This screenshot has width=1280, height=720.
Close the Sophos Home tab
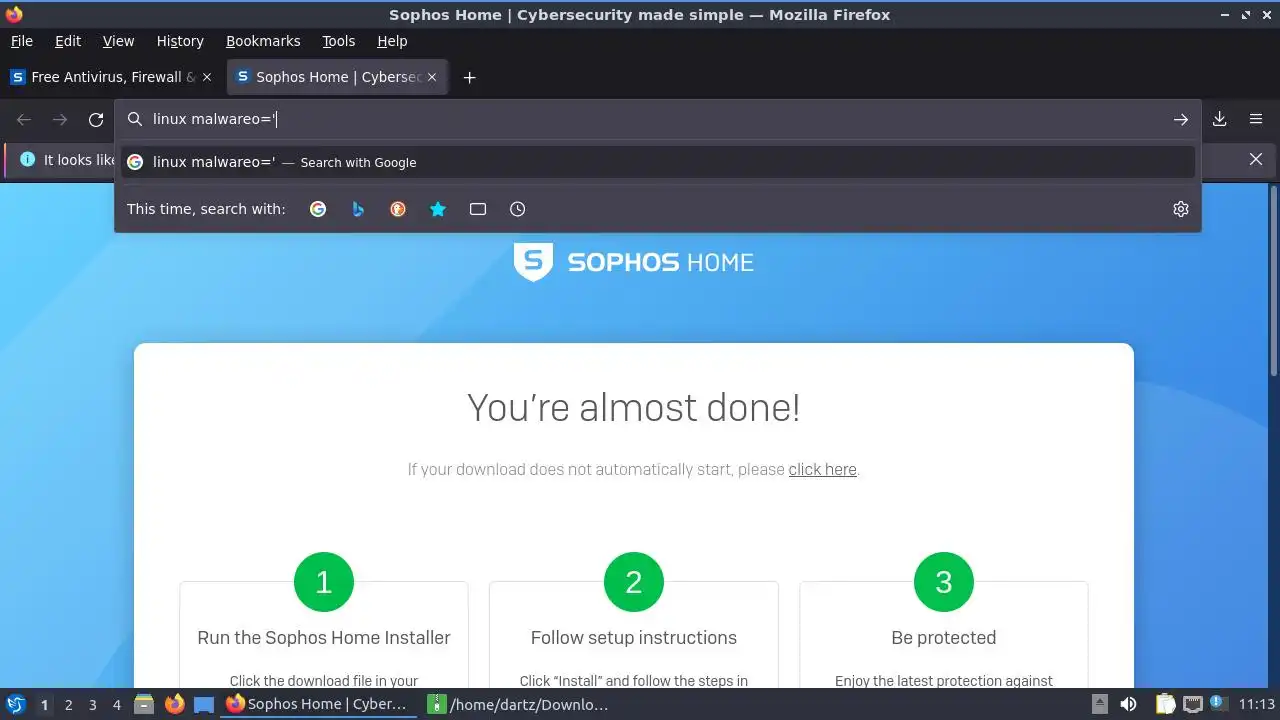[432, 77]
